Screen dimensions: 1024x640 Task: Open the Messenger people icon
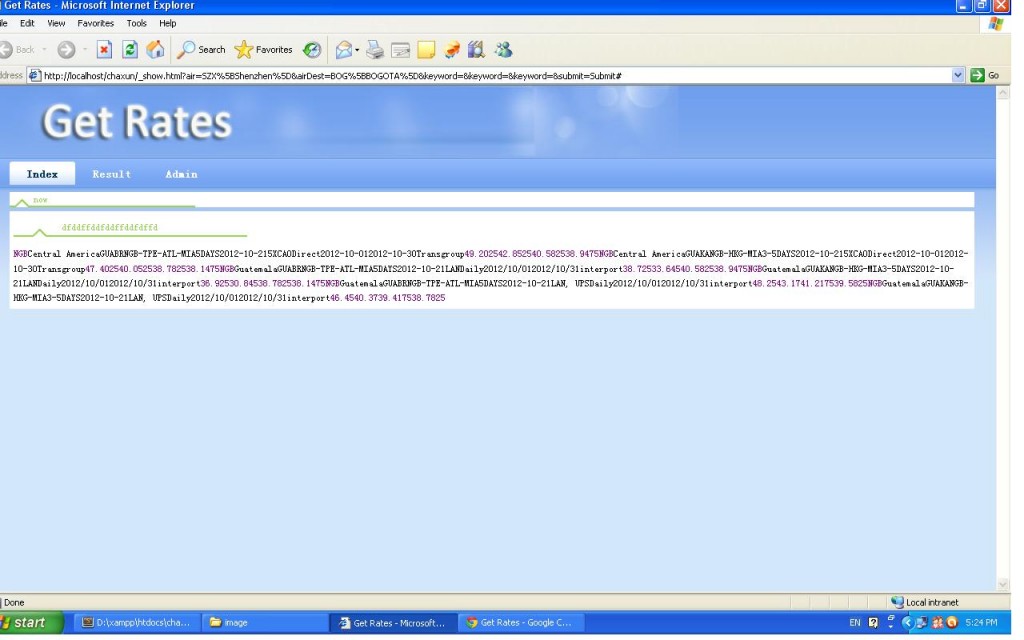[x=503, y=50]
